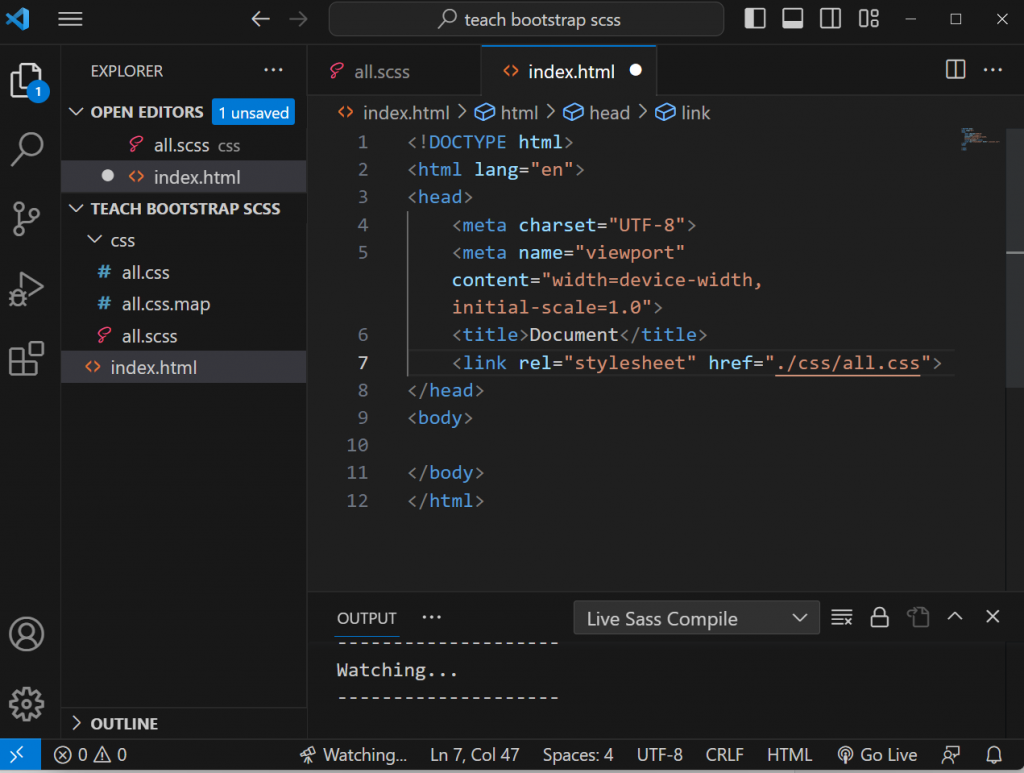Change indentation via Spaces: 4

point(578,755)
